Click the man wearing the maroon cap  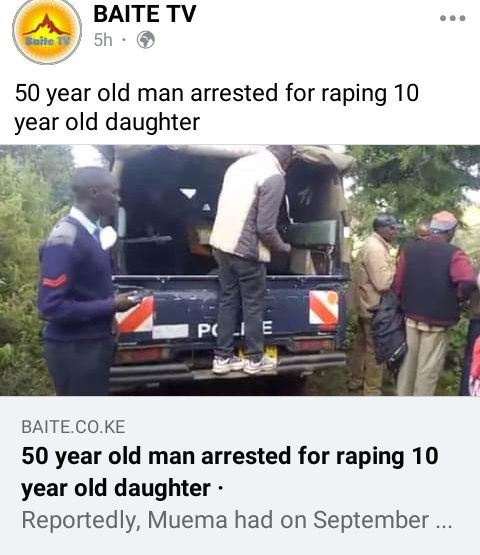click(x=434, y=301)
